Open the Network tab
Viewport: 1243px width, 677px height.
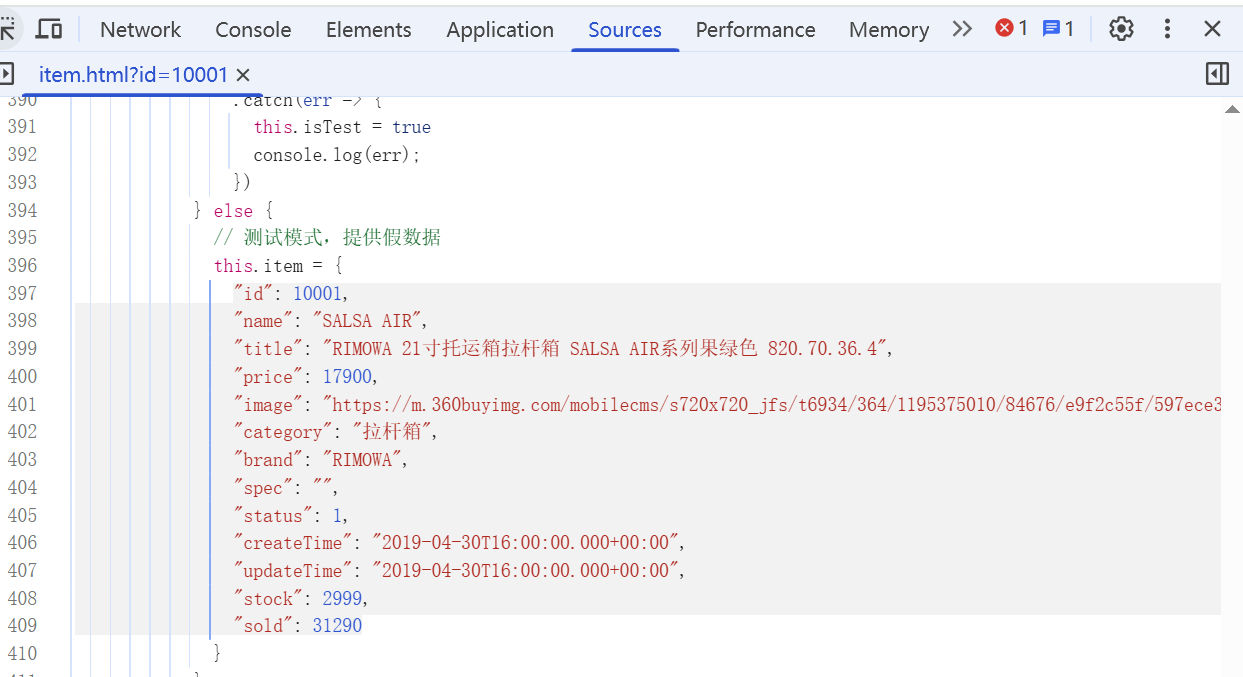pyautogui.click(x=140, y=30)
